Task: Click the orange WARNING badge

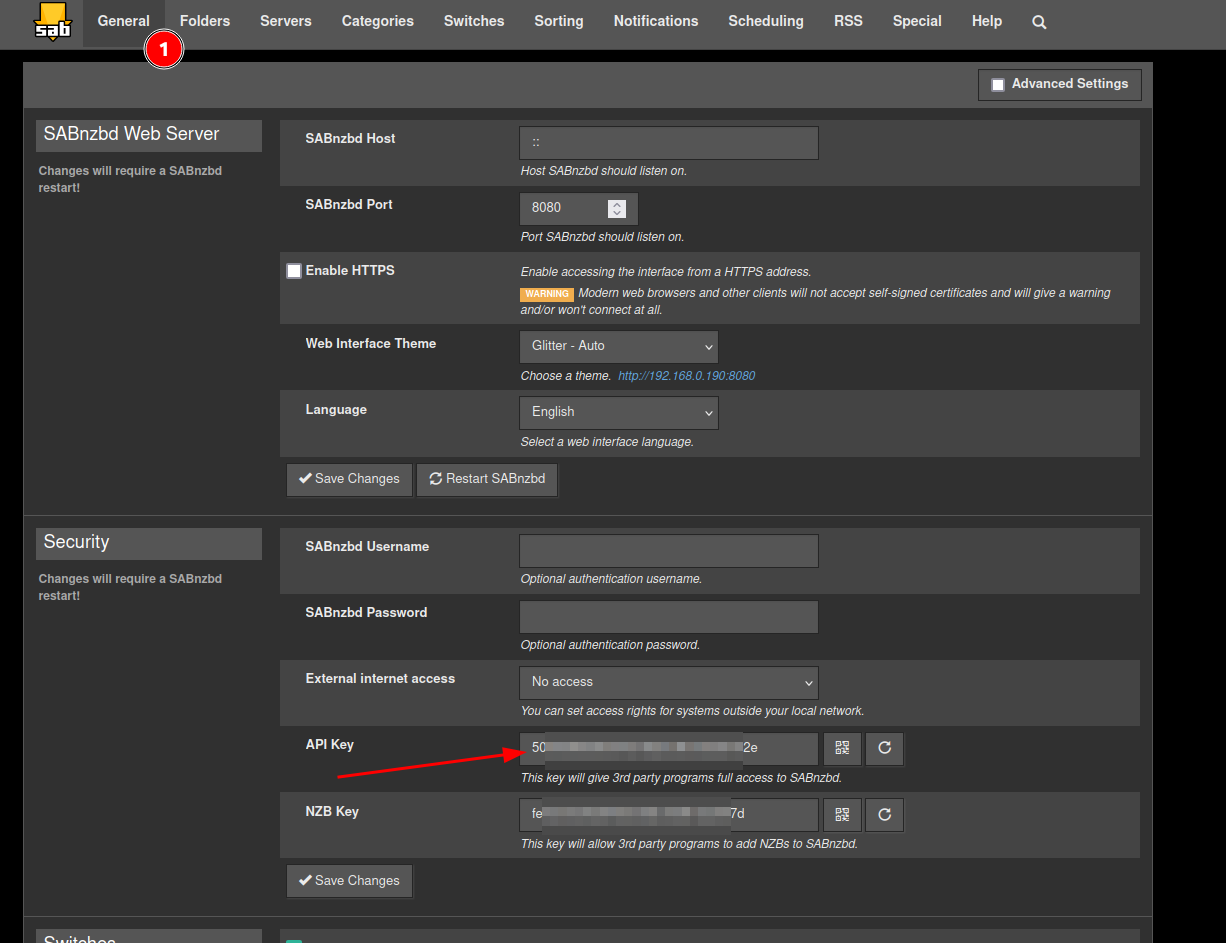Action: click(547, 294)
